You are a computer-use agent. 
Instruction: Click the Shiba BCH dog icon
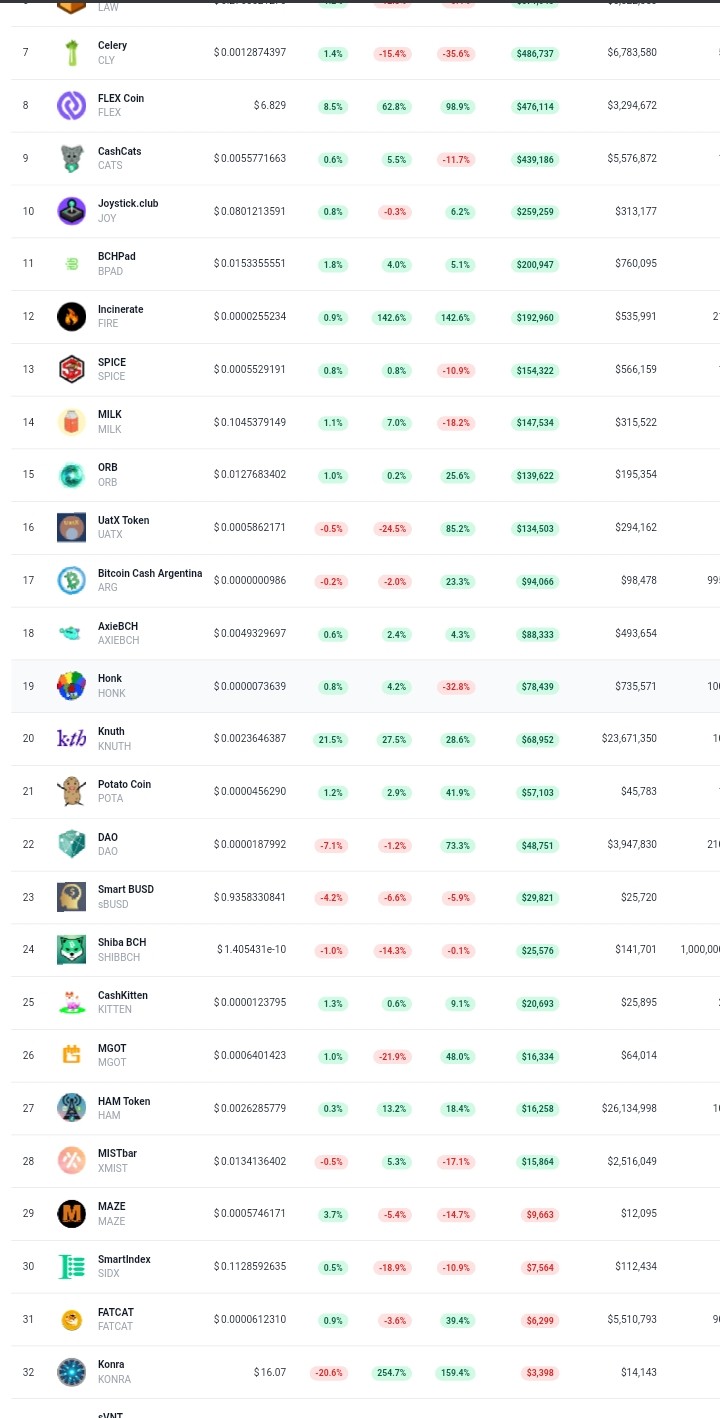72,949
